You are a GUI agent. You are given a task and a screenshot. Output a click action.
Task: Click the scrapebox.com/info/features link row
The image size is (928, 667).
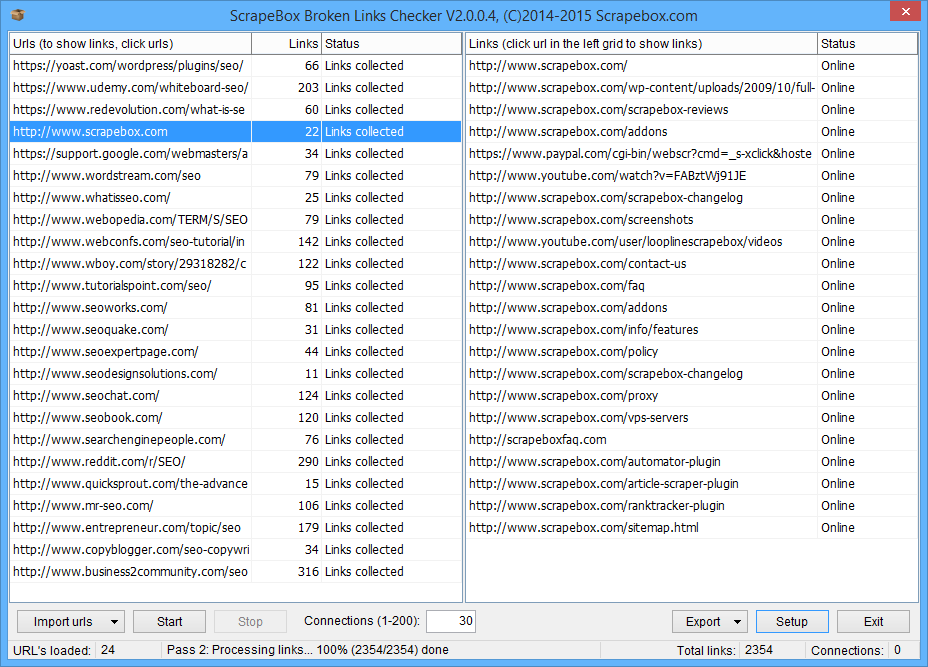(691, 330)
